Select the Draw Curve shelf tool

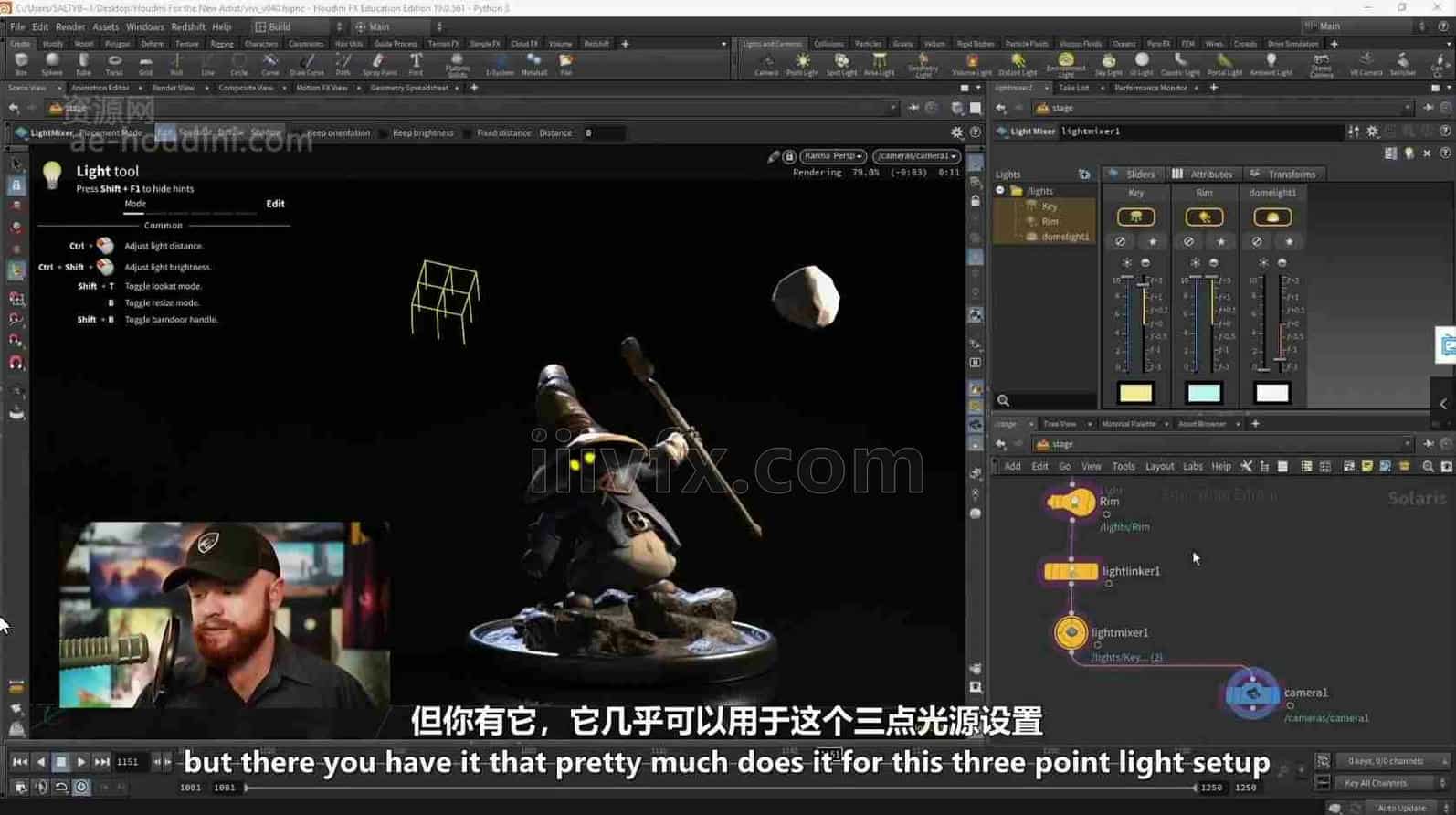coord(306,64)
